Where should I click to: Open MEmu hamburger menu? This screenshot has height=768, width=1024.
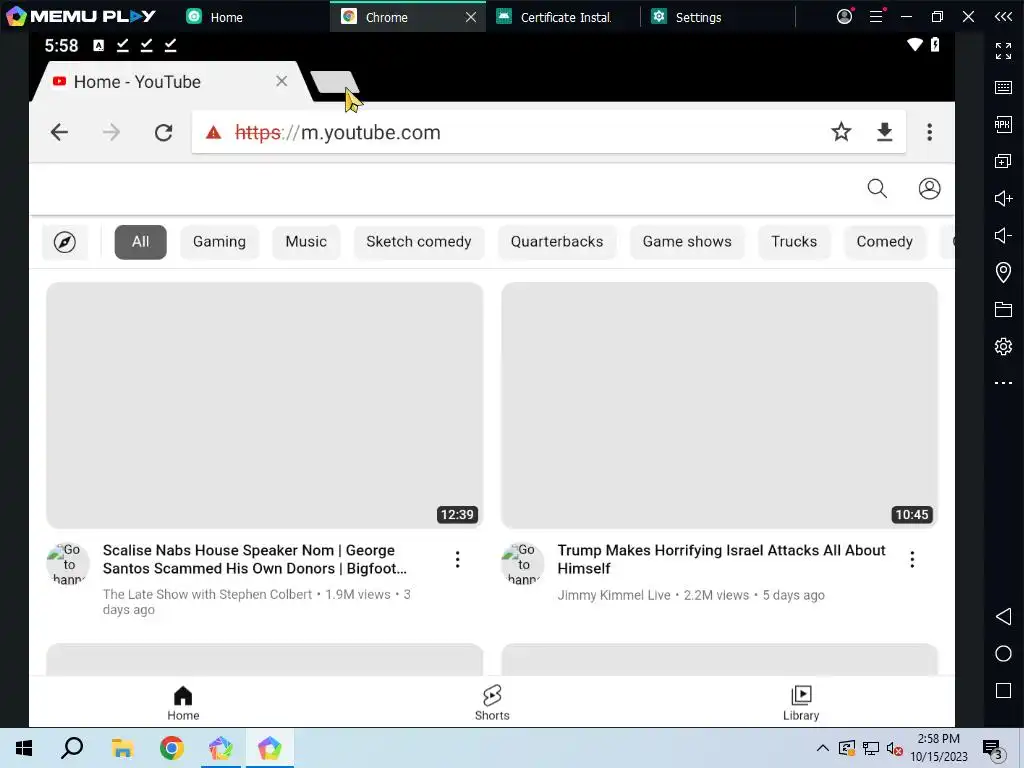876,16
